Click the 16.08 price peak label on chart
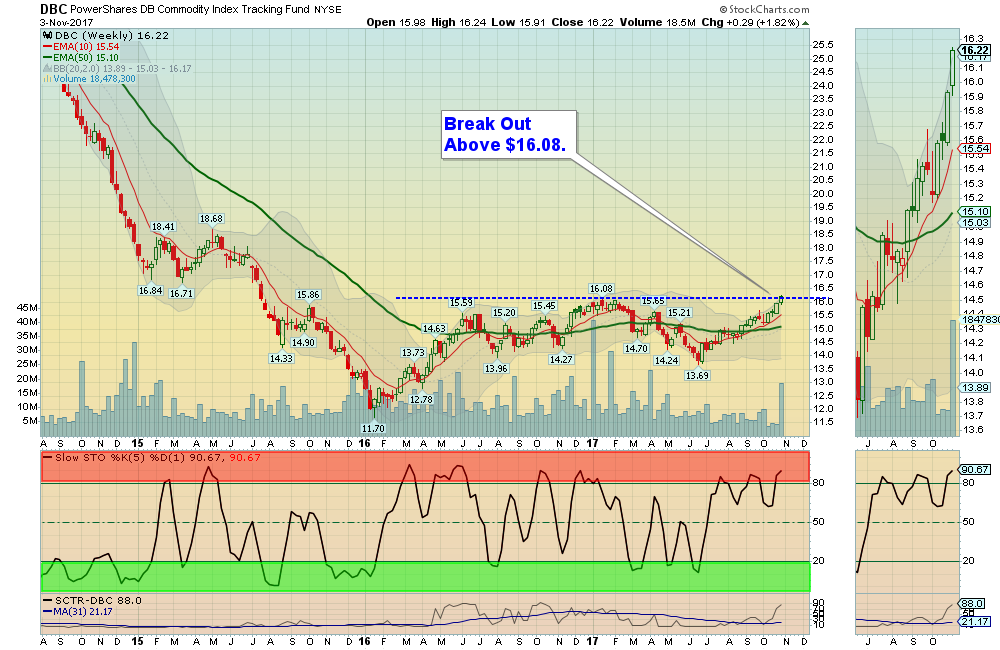 coord(601,289)
